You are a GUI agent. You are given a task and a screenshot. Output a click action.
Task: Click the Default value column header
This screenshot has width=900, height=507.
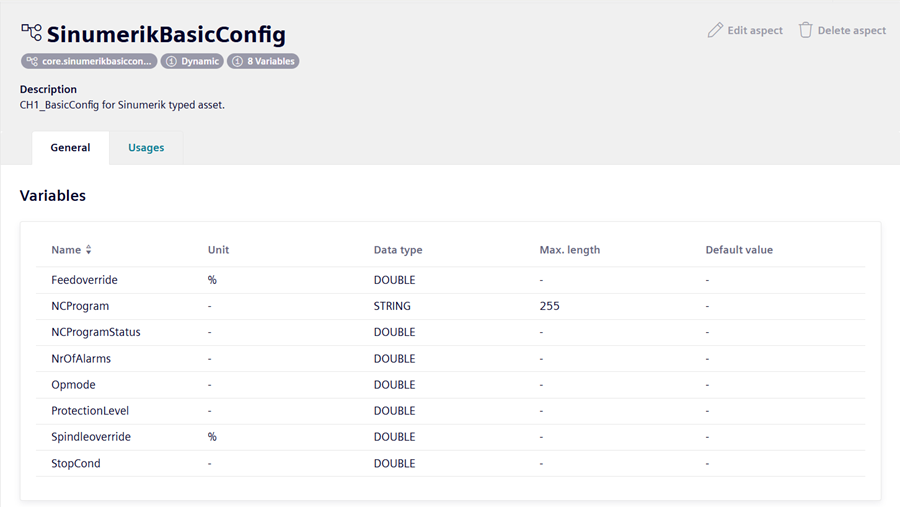tap(739, 250)
